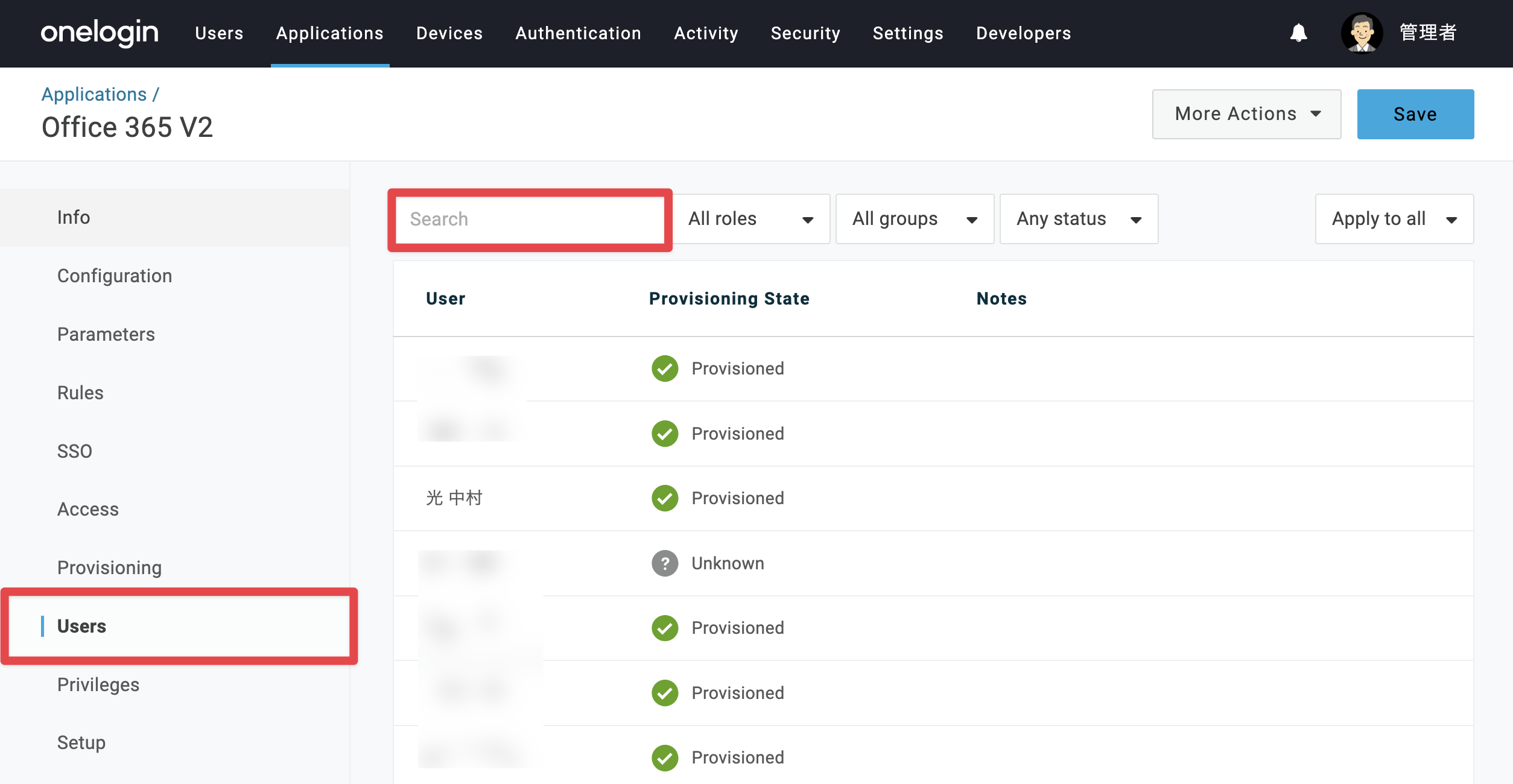This screenshot has height=784, width=1513.
Task: Open the admin profile avatar
Action: (1362, 33)
